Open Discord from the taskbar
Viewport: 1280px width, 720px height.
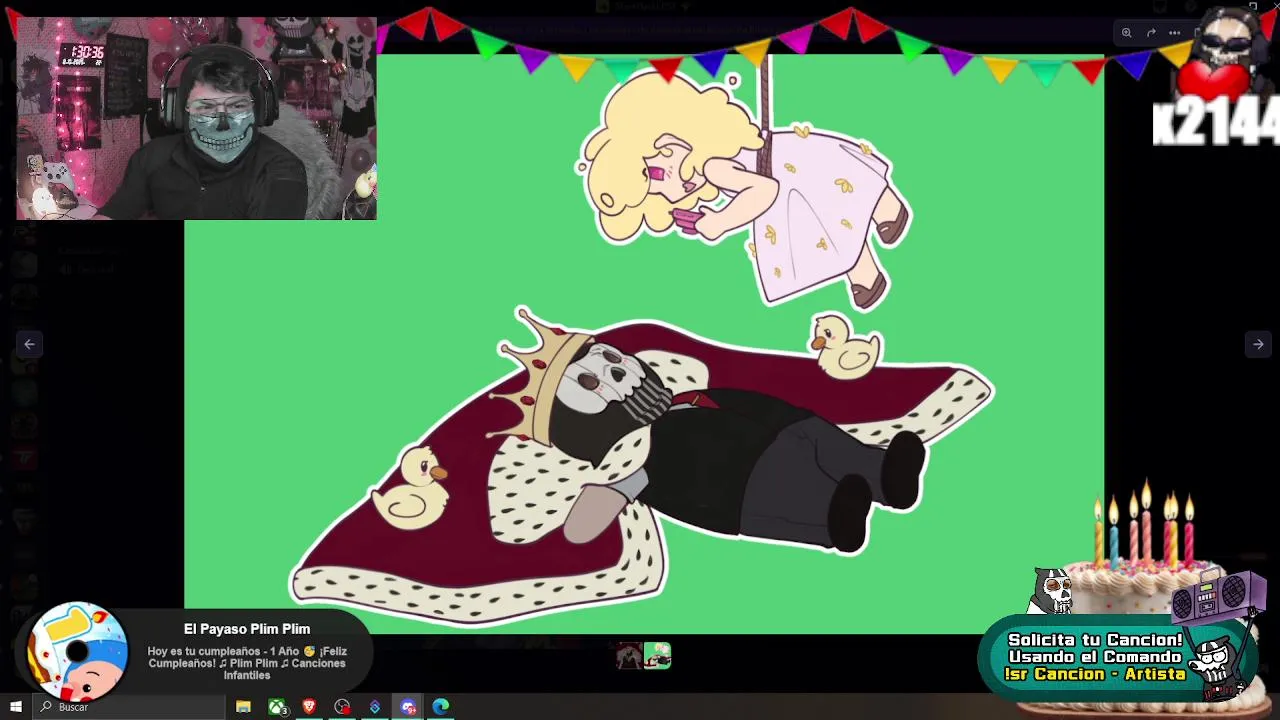[408, 707]
